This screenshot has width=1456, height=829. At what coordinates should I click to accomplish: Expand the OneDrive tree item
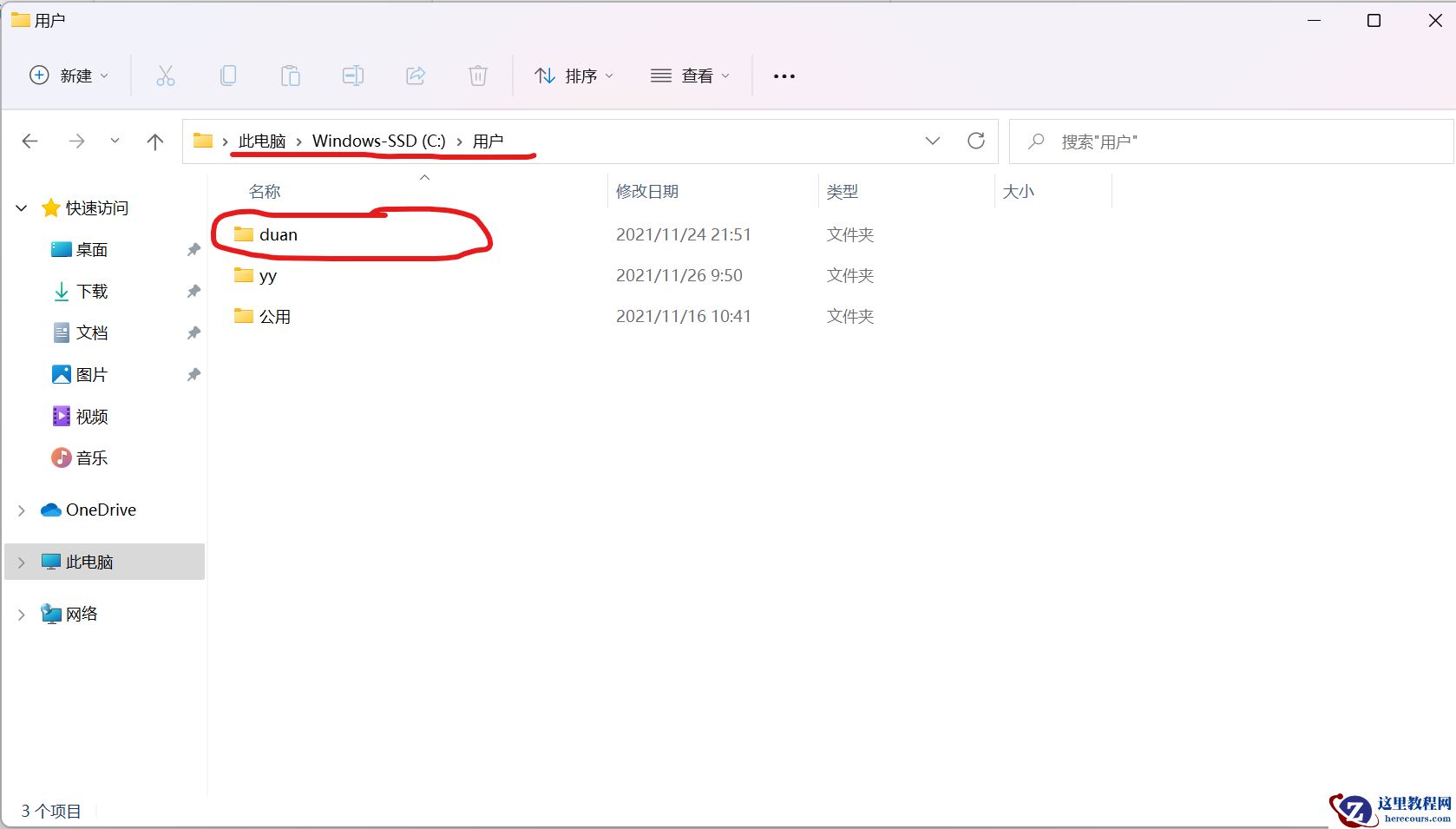pos(21,510)
